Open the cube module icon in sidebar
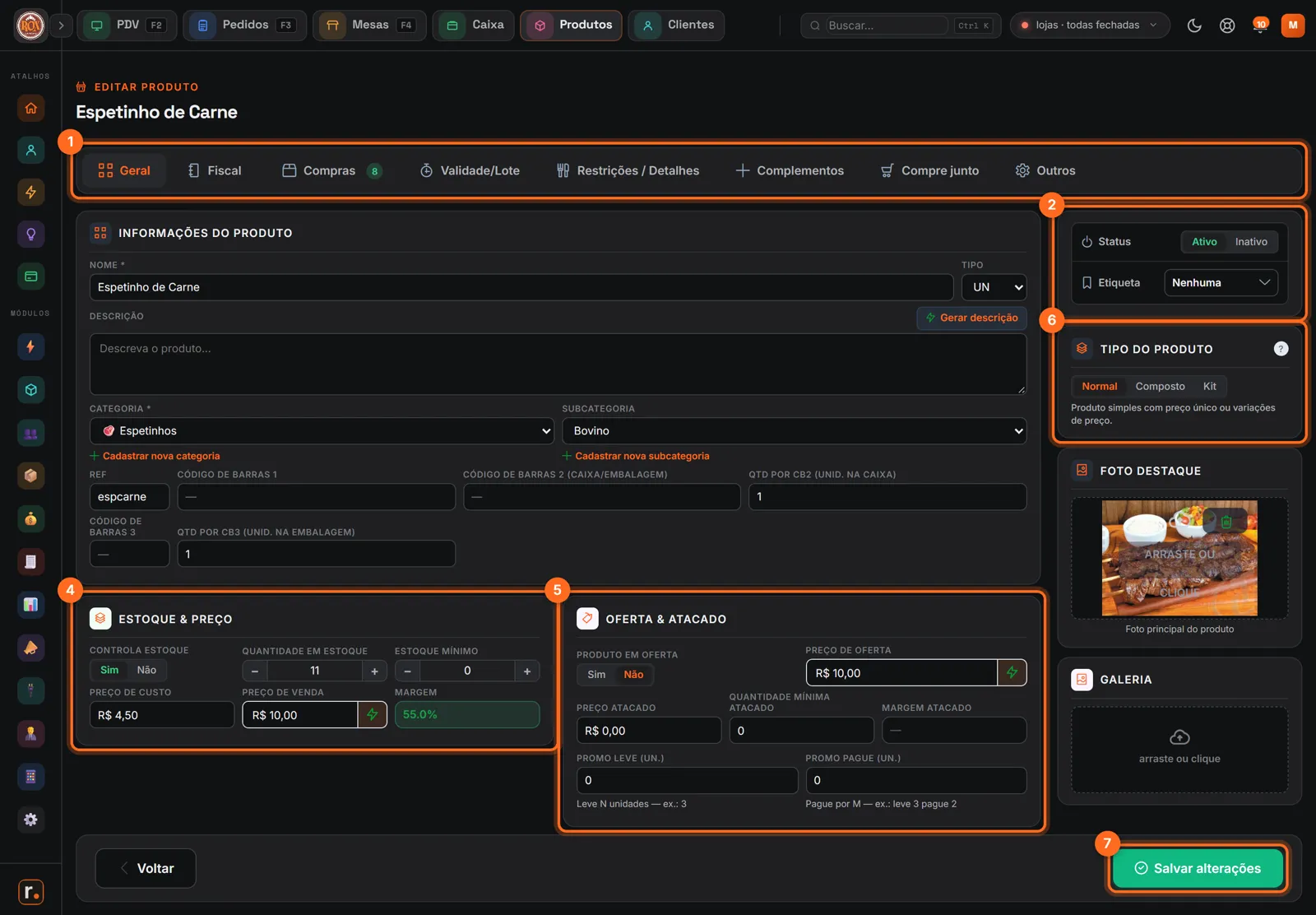 31,390
